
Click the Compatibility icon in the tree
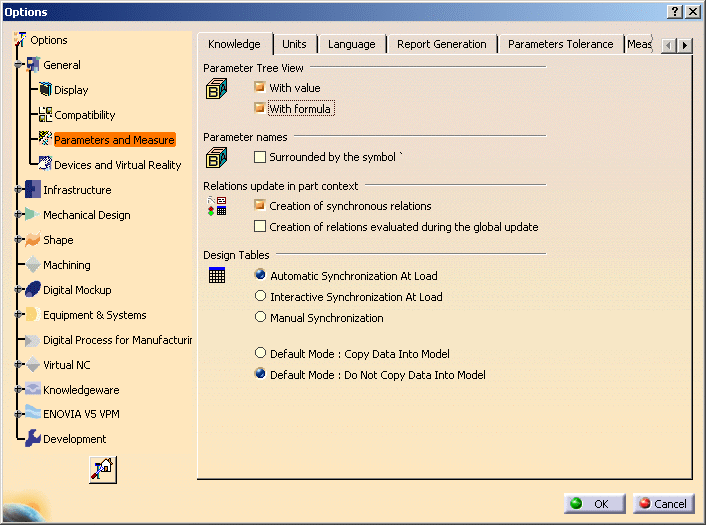tap(45, 115)
